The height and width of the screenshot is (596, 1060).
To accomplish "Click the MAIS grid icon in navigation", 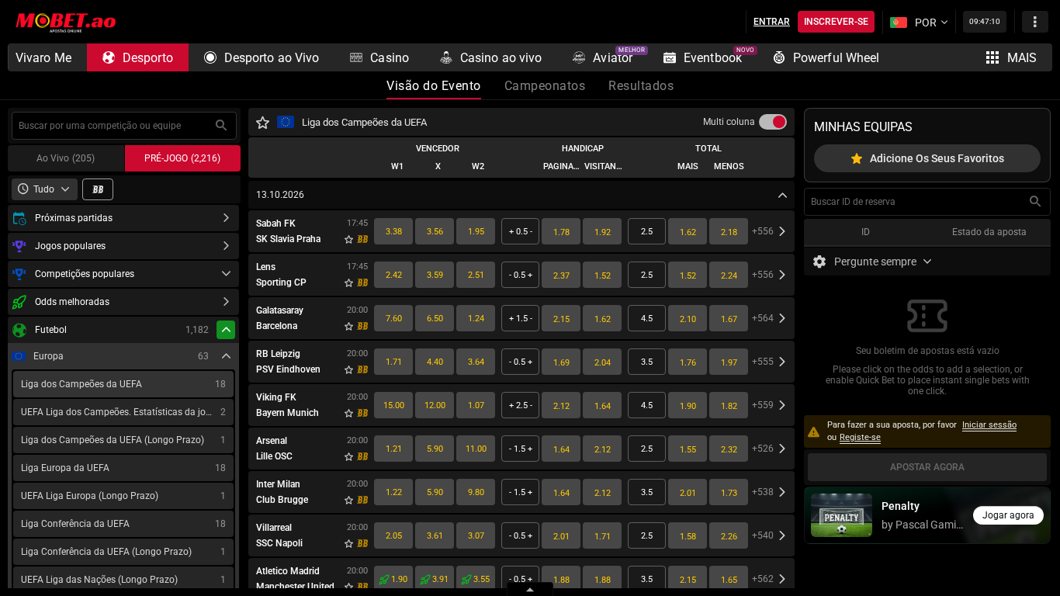I will (992, 58).
